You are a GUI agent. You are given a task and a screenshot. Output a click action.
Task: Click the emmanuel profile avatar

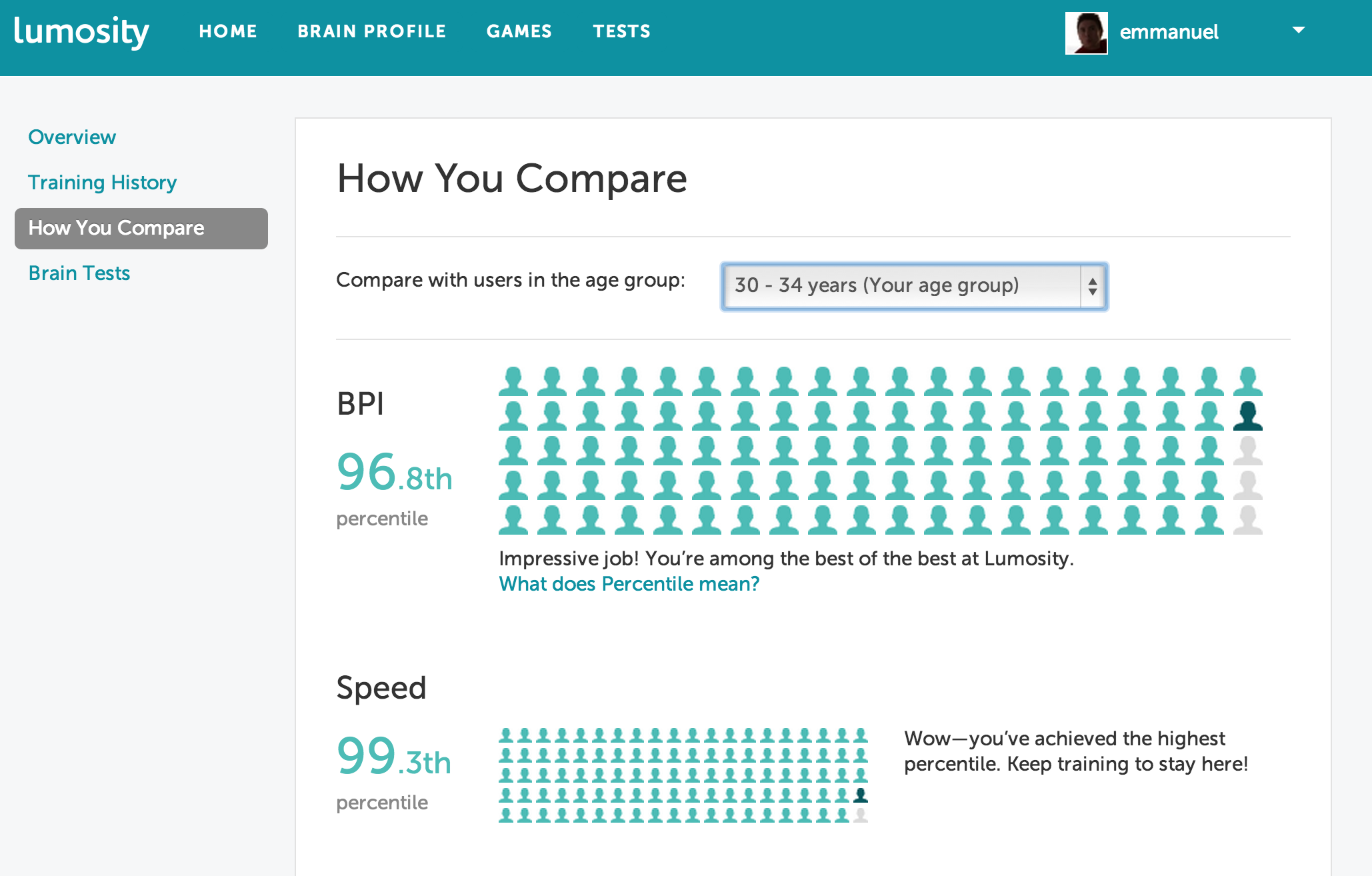[1086, 33]
